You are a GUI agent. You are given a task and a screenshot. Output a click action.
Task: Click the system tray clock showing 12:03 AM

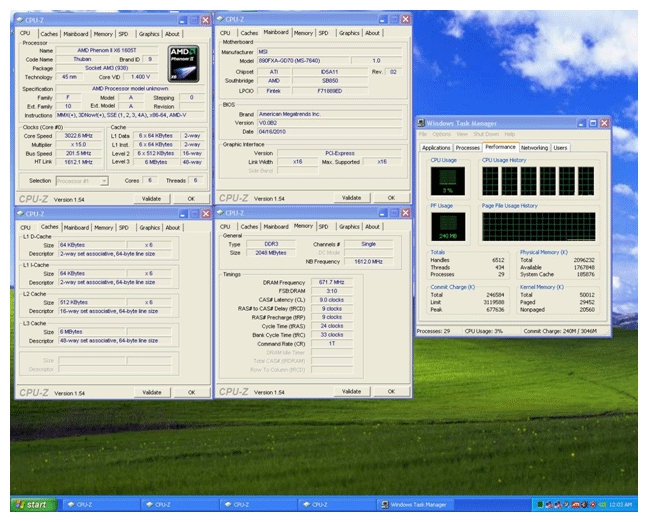pos(620,505)
